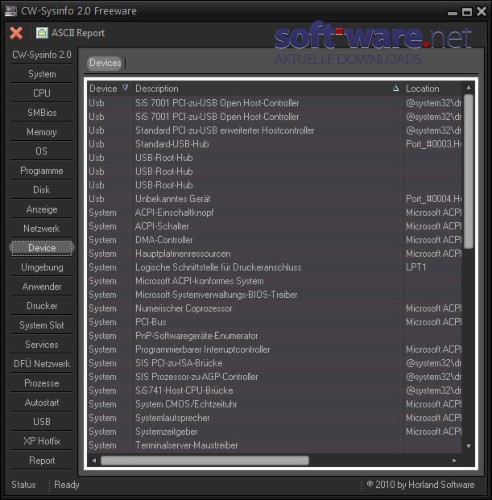
Task: View the XP Hotfix section
Action: (42, 441)
